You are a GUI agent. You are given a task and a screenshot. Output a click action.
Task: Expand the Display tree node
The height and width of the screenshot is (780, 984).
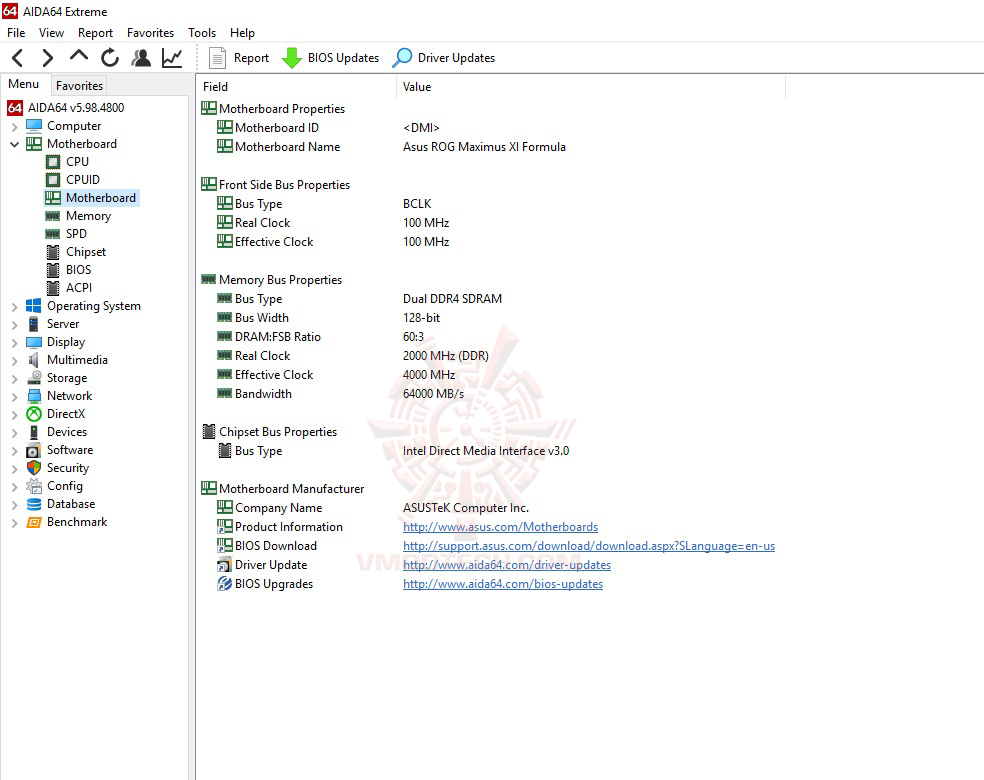pyautogui.click(x=14, y=343)
